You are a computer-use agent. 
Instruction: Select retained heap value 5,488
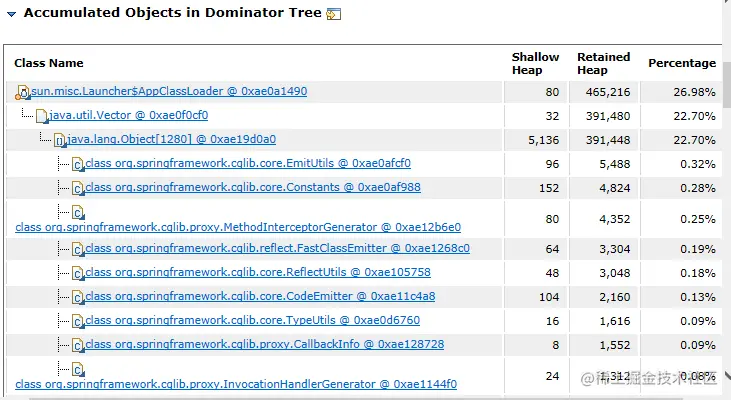coord(614,164)
